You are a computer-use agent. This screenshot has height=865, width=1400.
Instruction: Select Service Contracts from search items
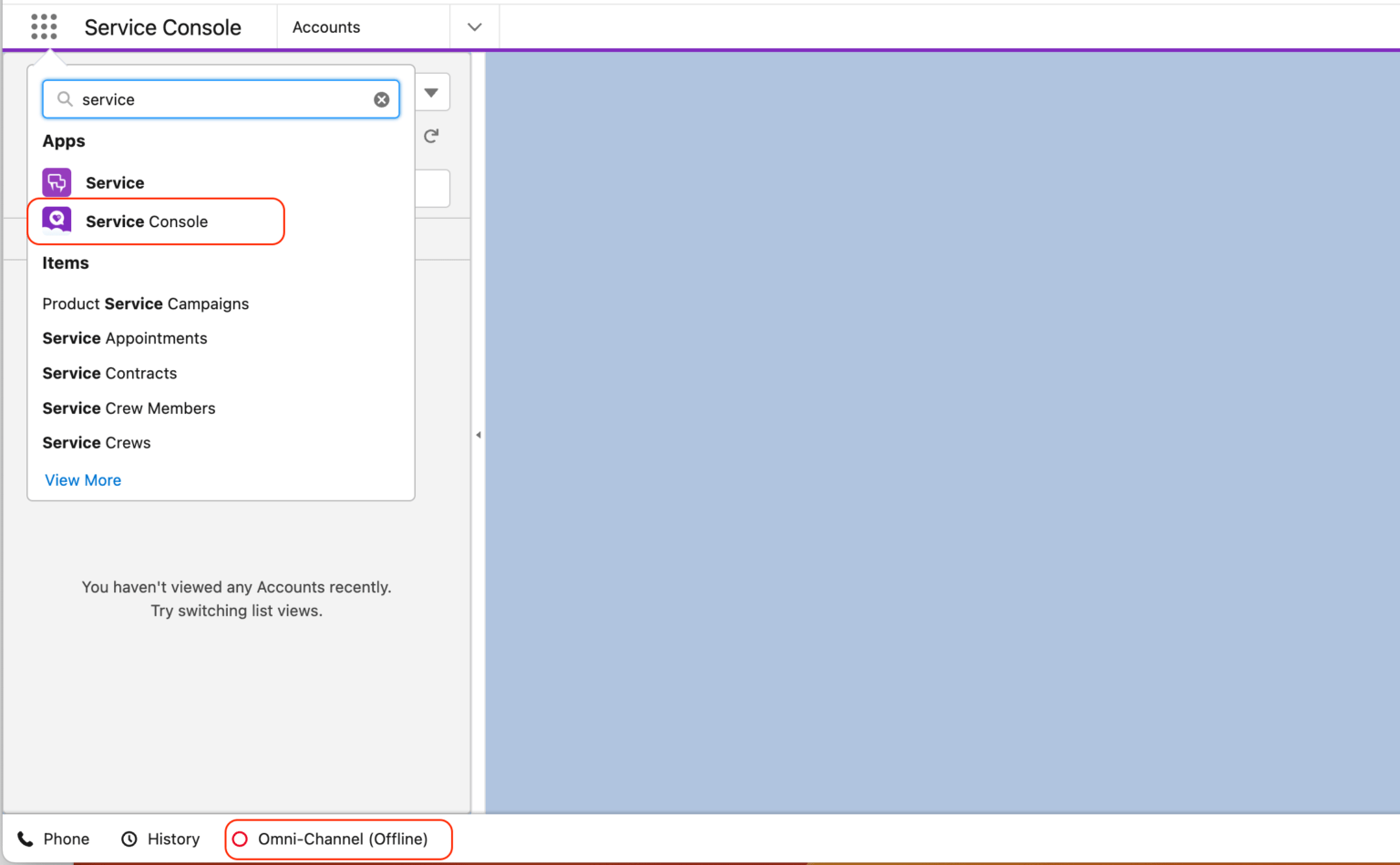tap(108, 373)
